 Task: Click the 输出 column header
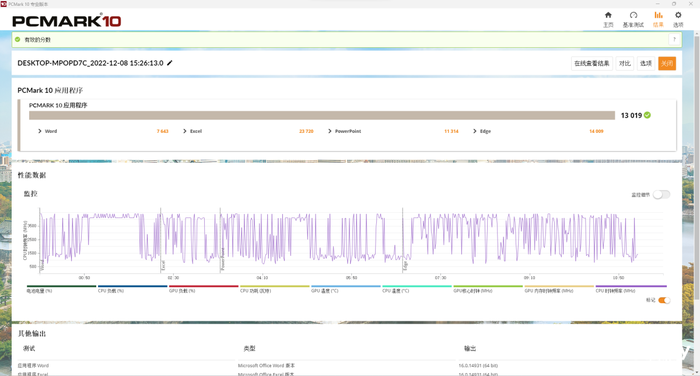point(470,348)
